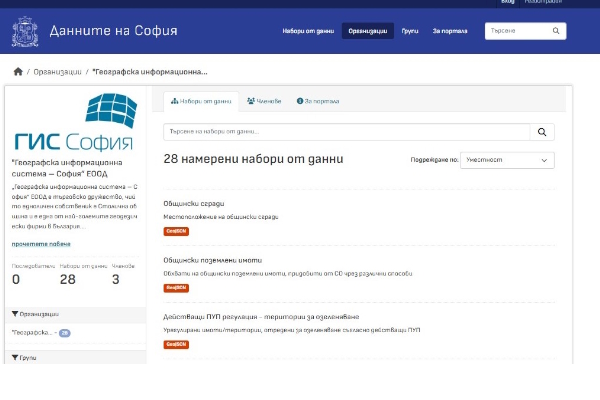Open Организации in top navigation
The image size is (600, 400).
[x=368, y=31]
